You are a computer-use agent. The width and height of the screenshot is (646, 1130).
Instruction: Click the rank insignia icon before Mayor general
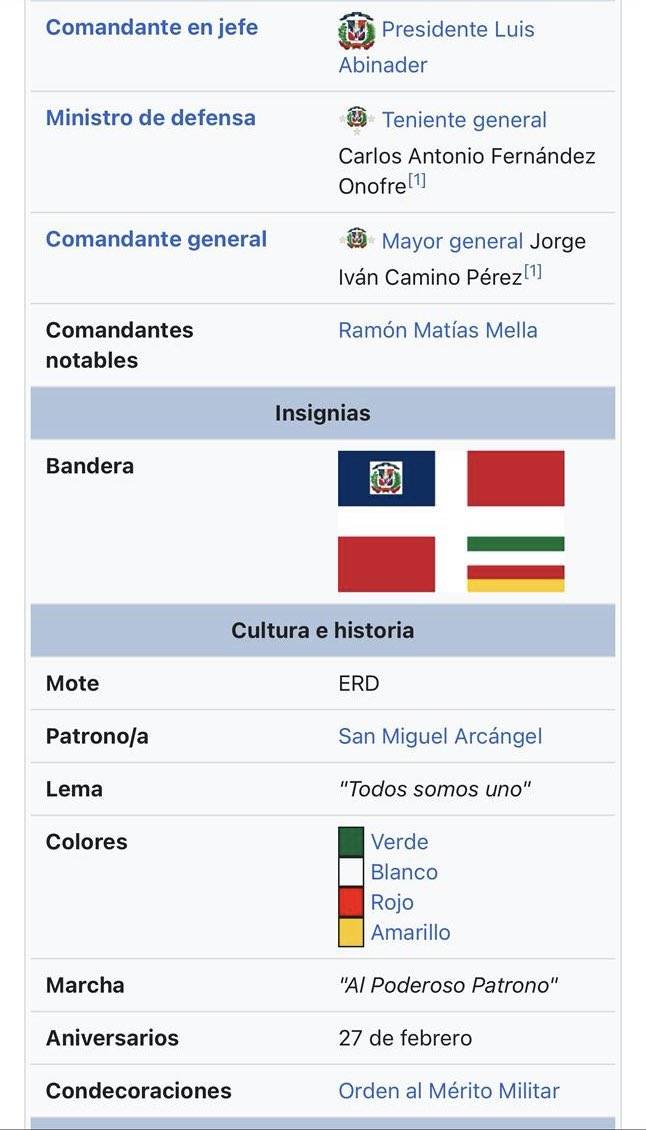pyautogui.click(x=355, y=239)
